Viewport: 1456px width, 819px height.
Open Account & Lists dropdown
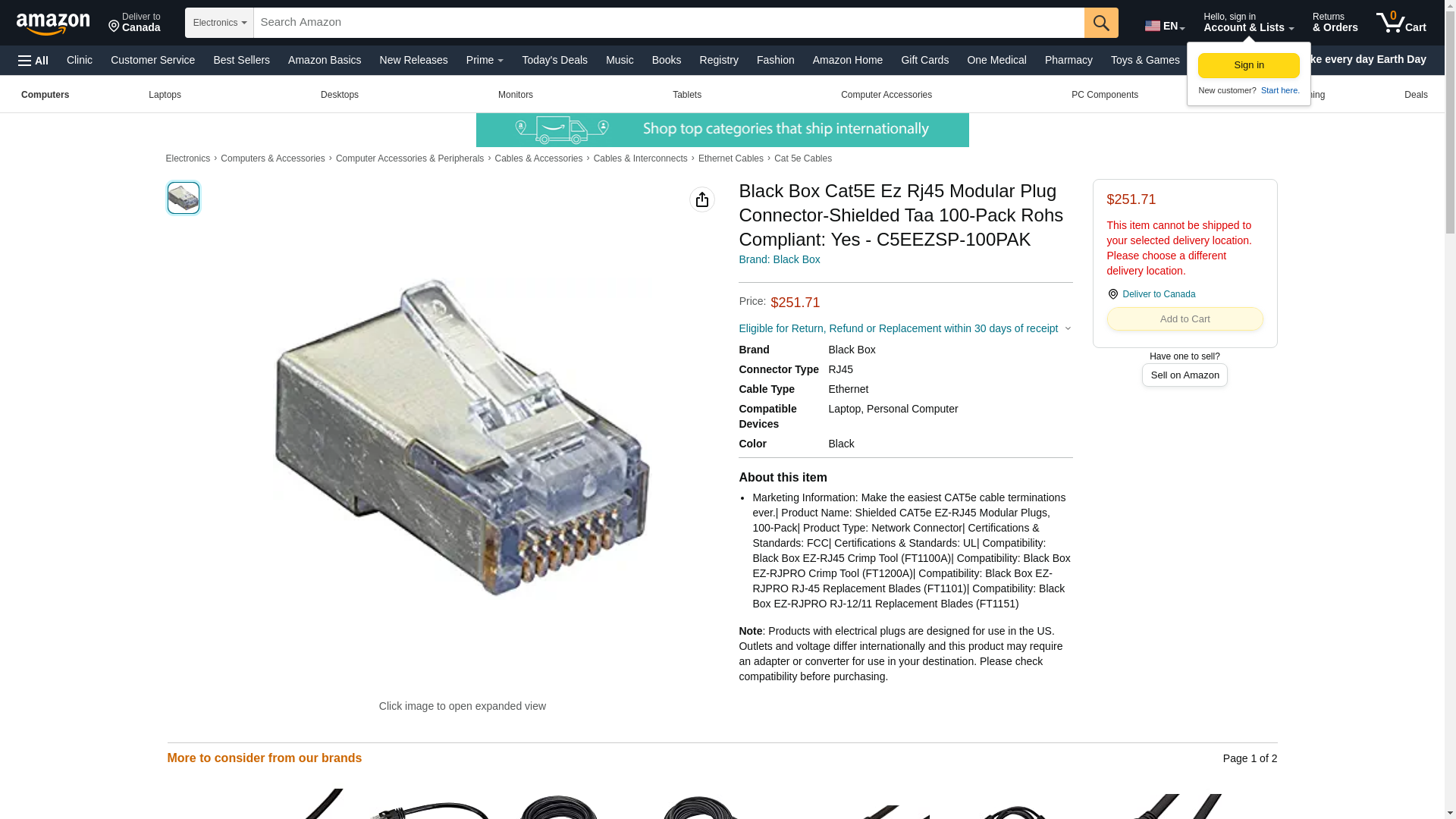(x=1248, y=23)
